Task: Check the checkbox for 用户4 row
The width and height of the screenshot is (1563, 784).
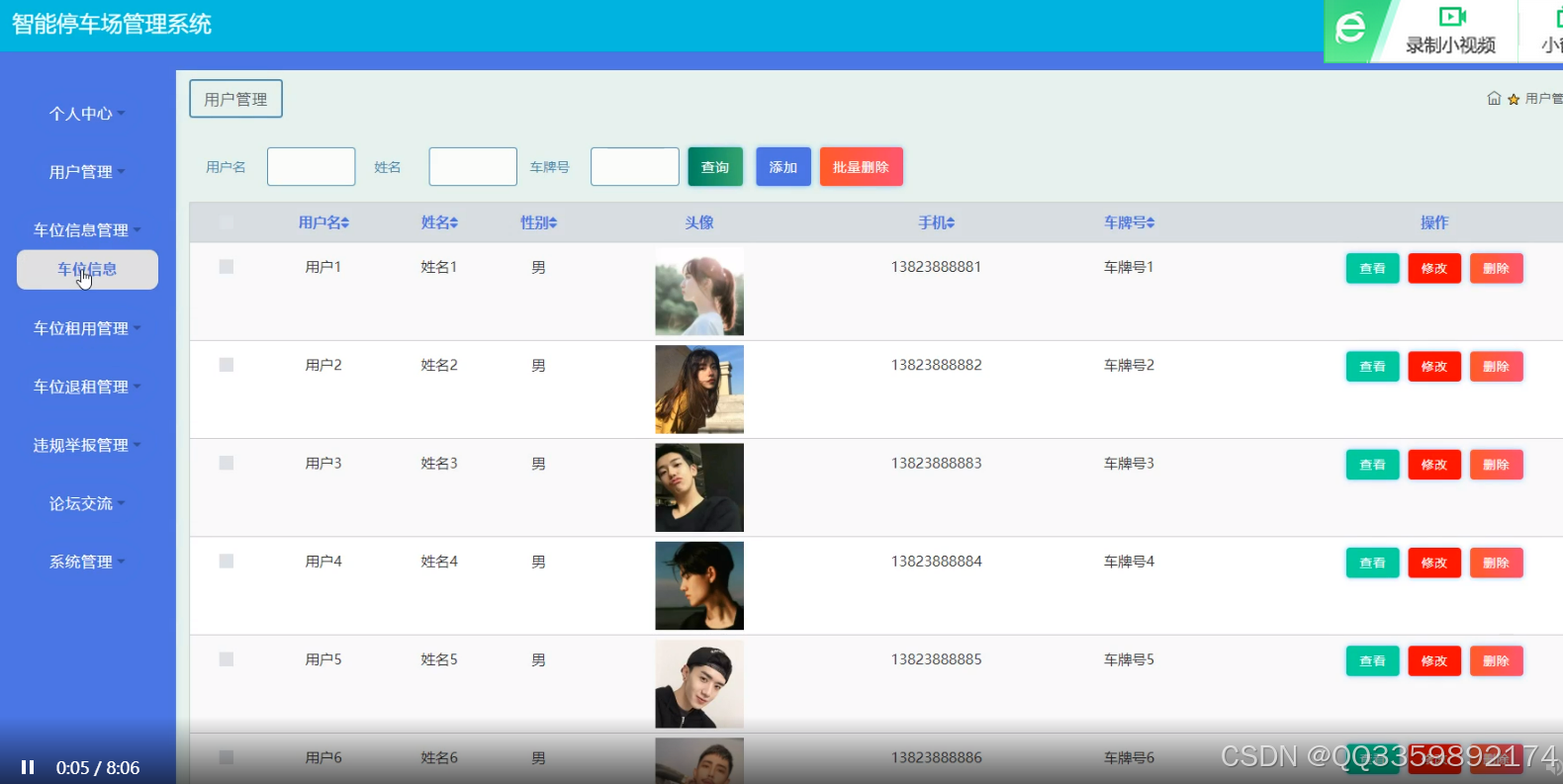Action: [x=227, y=562]
